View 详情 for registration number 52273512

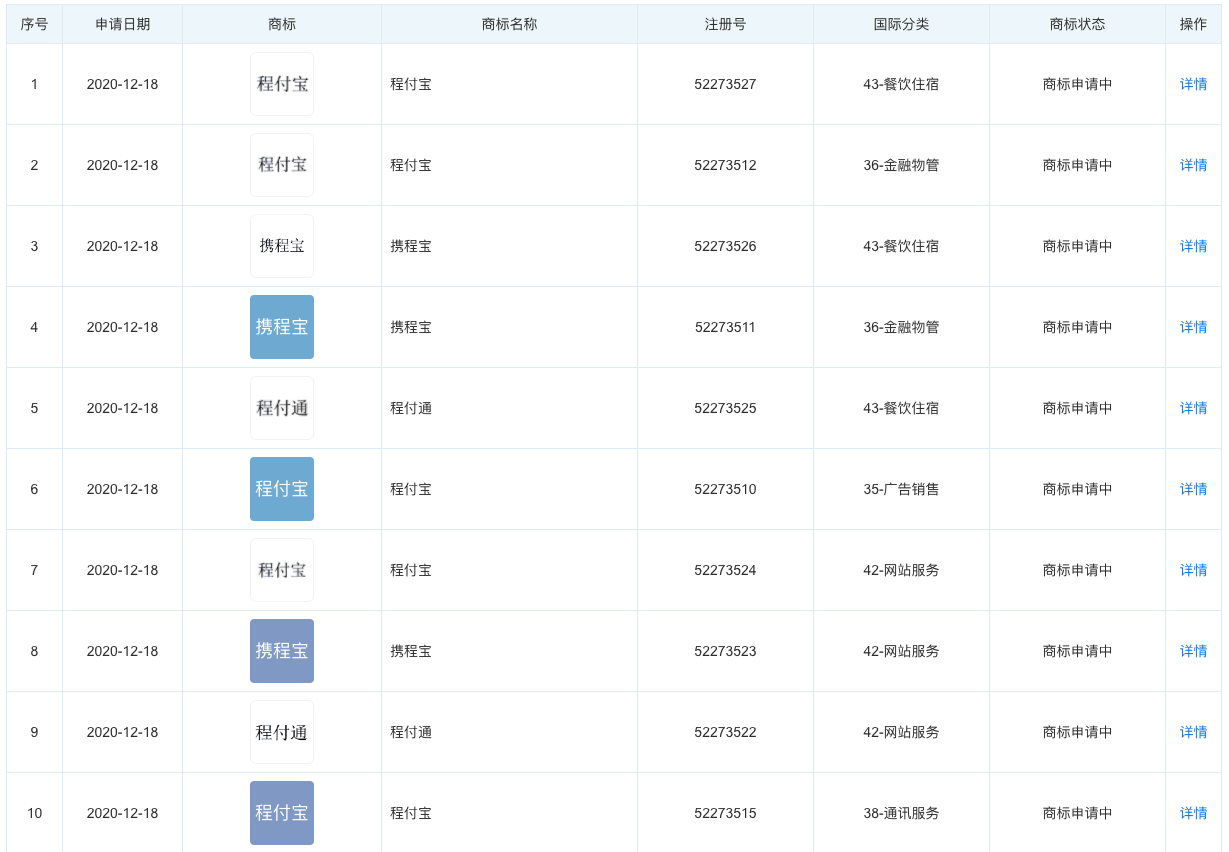pos(1193,165)
